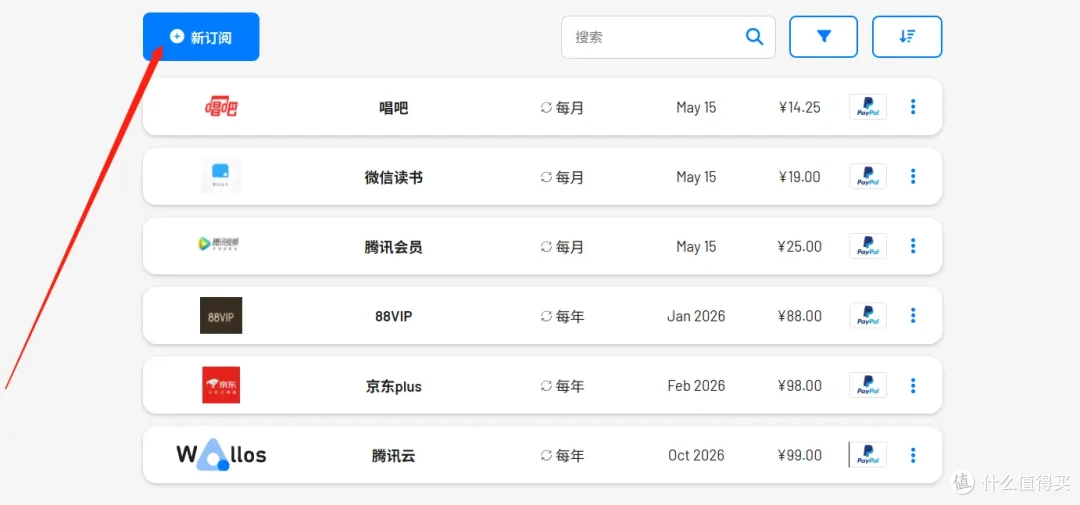
Task: Open the 腾讯会员 row three-dot menu
Action: [x=913, y=246]
